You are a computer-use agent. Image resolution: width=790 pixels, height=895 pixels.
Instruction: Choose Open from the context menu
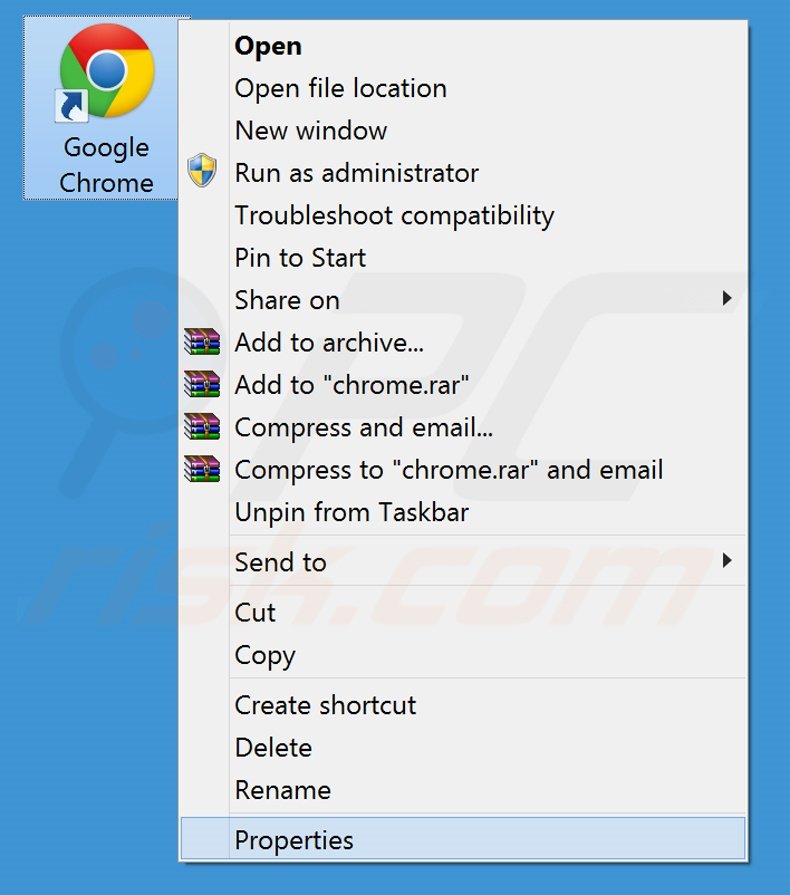click(463, 46)
